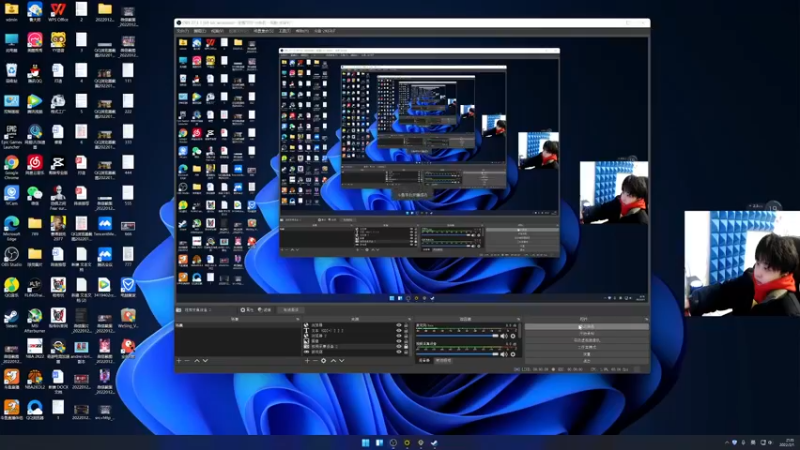Toggle lock on video capture device source
The height and width of the screenshot is (450, 800).
click(406, 346)
